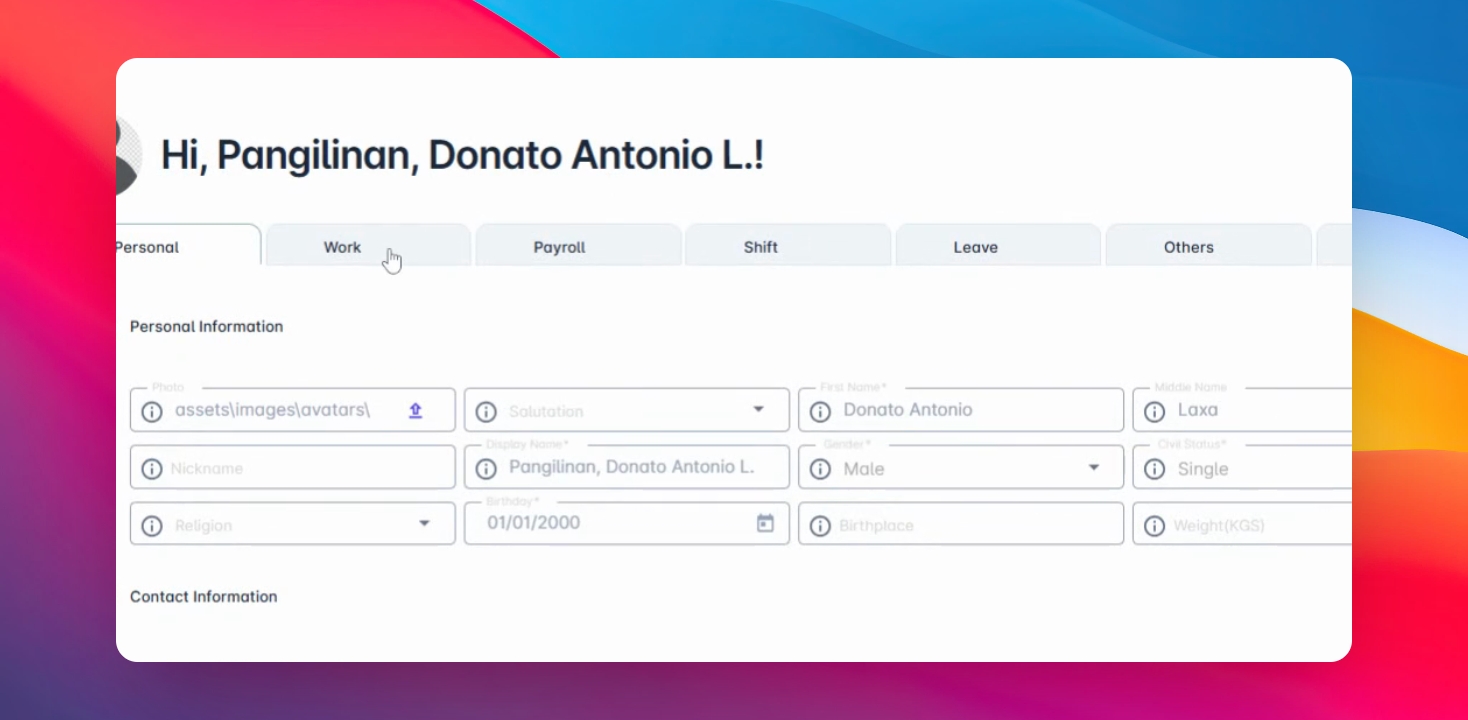1468x720 pixels.
Task: Click the Contact Information heading
Action: coord(204,596)
